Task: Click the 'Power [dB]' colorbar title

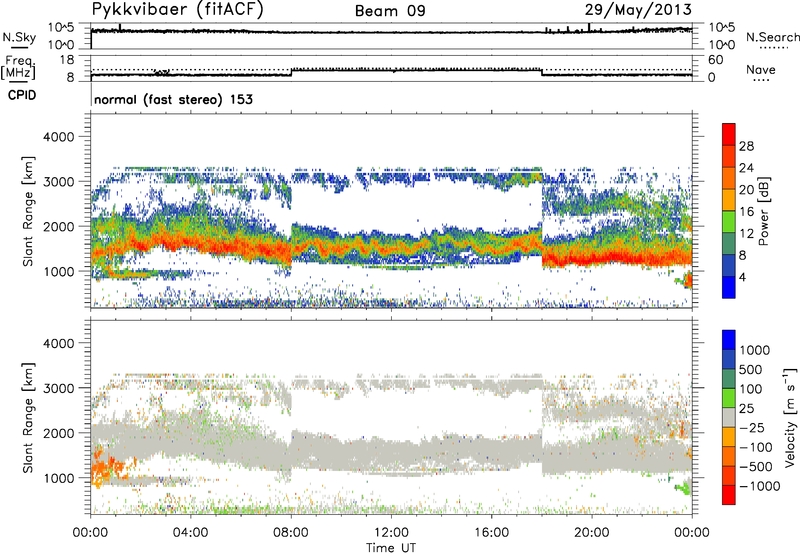Action: (764, 211)
